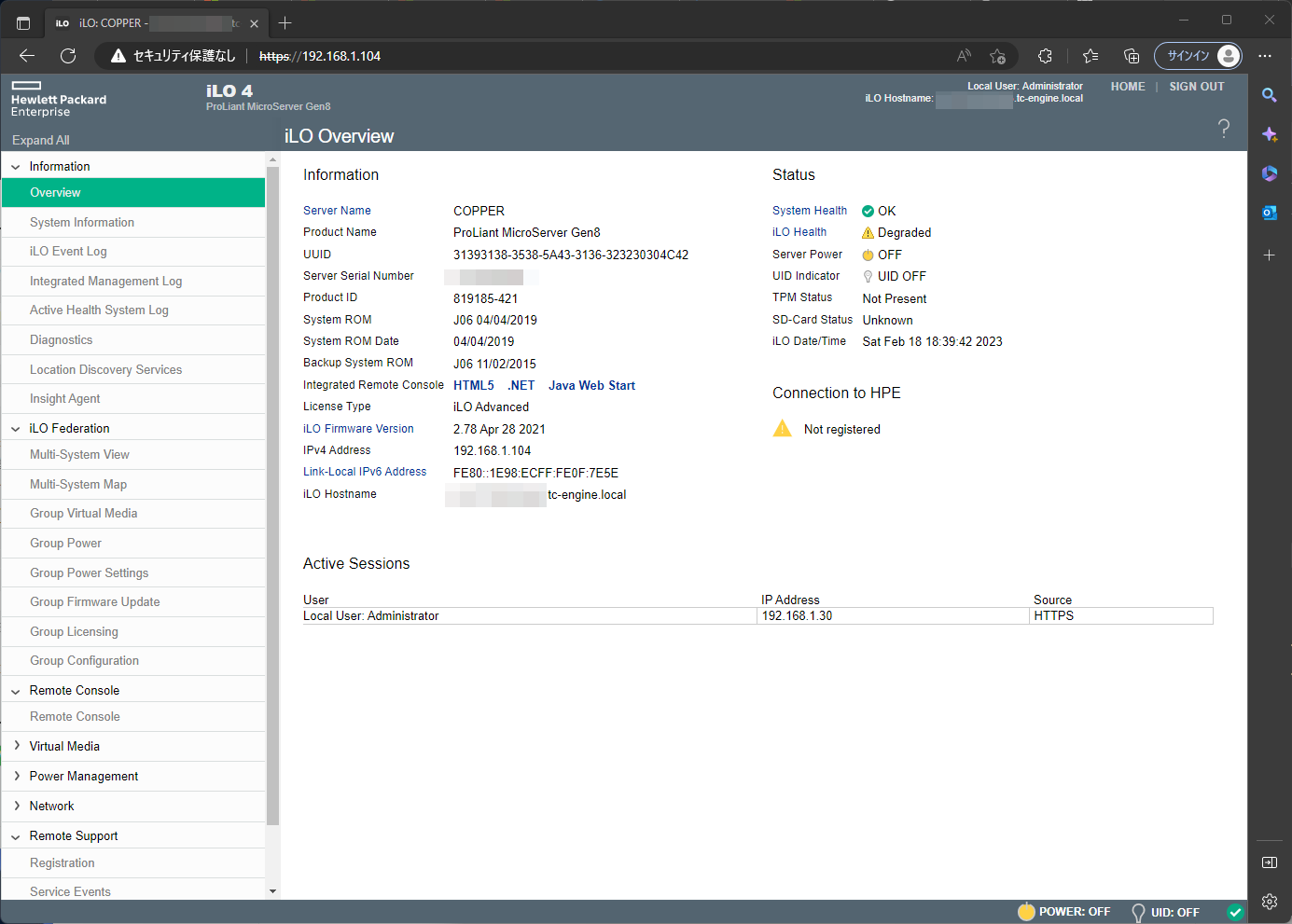Open a new browser tab
1292x924 pixels.
pyautogui.click(x=285, y=23)
